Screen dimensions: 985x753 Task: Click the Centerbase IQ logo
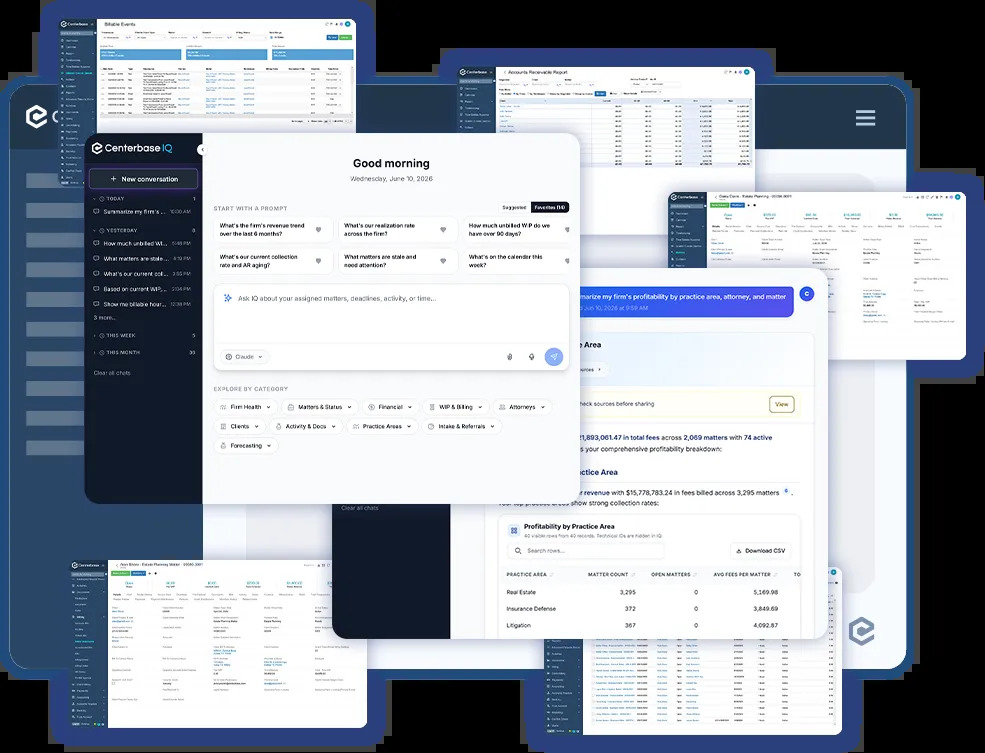point(132,148)
